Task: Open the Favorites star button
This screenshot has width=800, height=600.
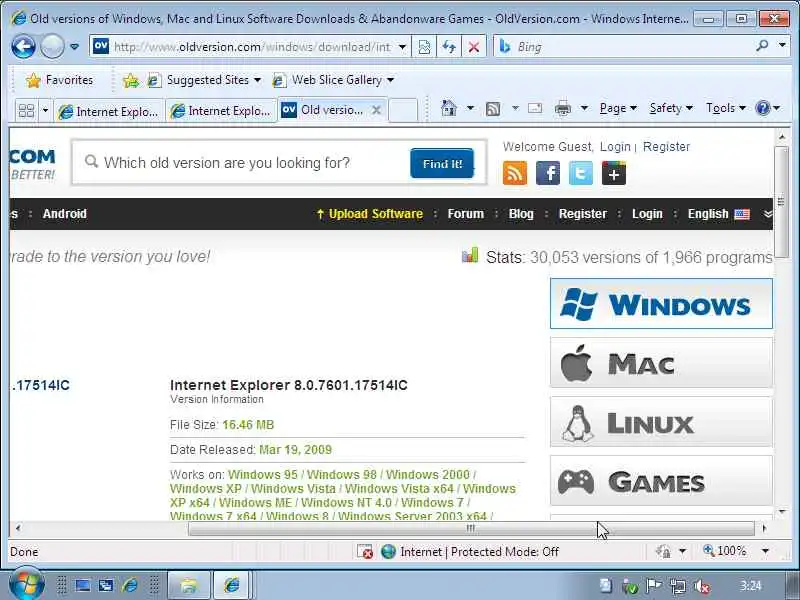Action: point(60,80)
